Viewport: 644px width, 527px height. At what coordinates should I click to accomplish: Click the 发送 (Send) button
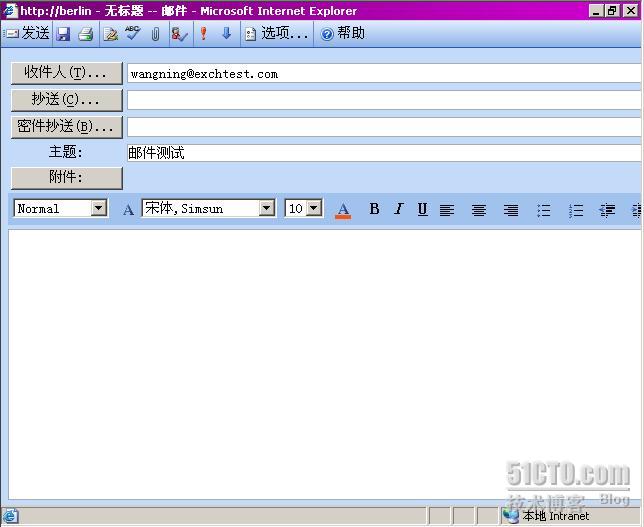click(27, 34)
